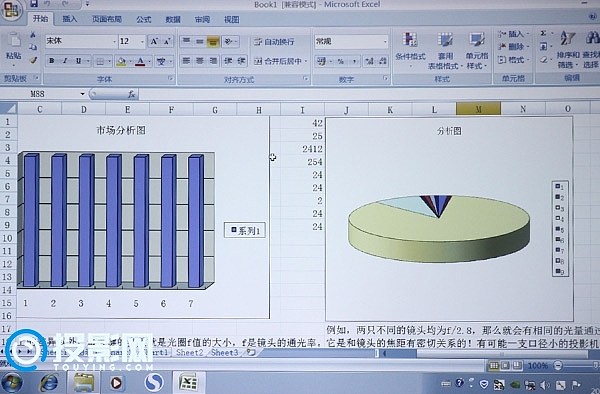Click the Paste (粘贴) clipboard icon
600x394 pixels.
point(14,40)
